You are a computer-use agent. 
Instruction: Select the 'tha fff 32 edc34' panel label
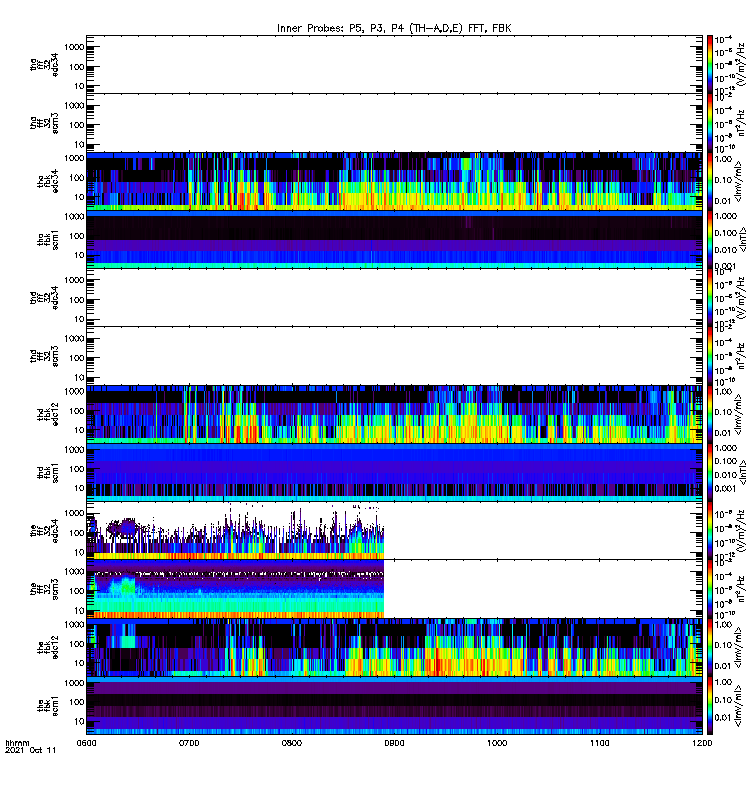pyautogui.click(x=44, y=65)
